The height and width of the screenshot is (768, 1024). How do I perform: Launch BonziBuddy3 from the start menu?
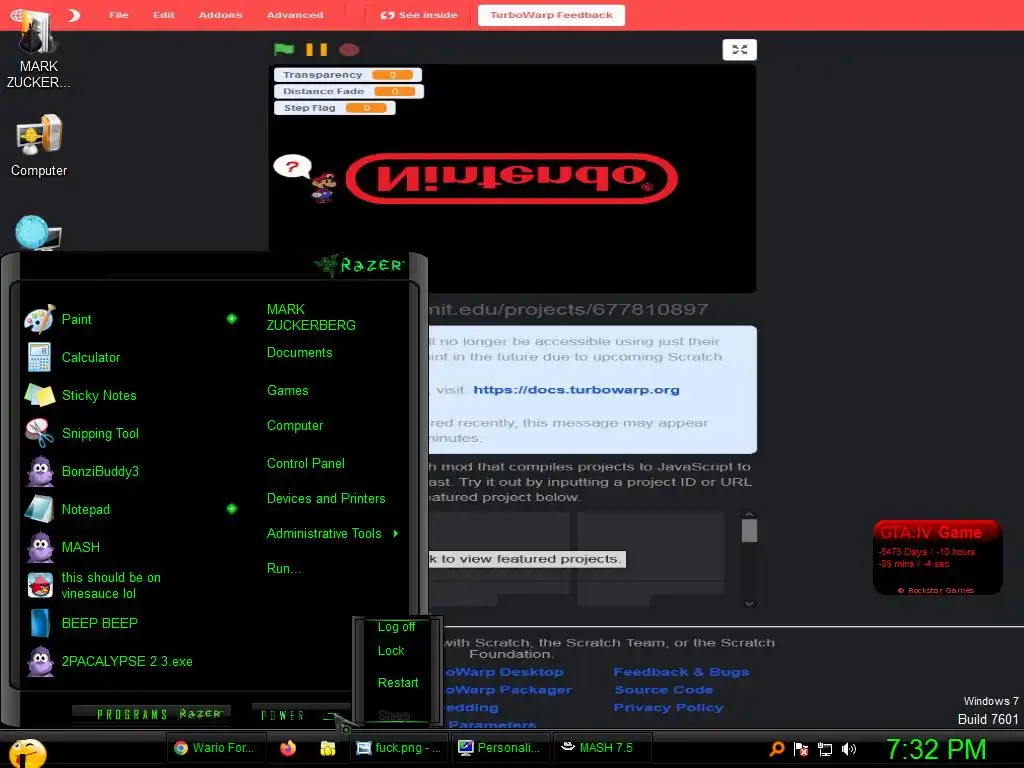pos(82,471)
